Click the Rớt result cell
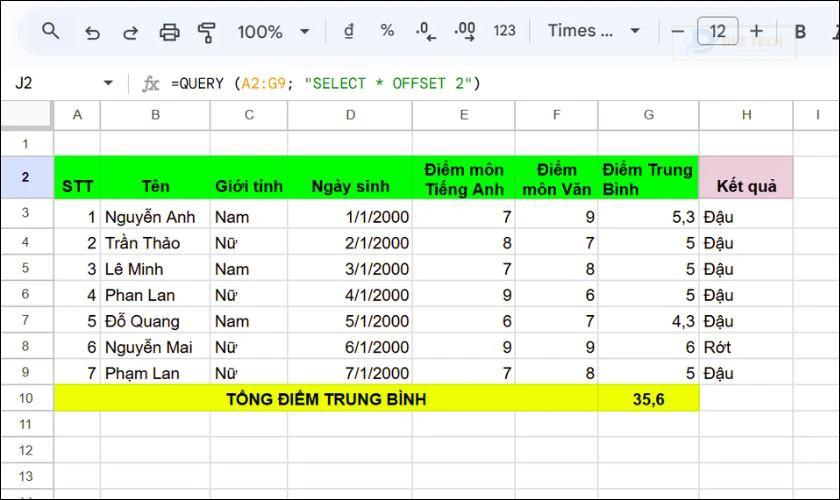This screenshot has height=500, width=840. click(746, 347)
